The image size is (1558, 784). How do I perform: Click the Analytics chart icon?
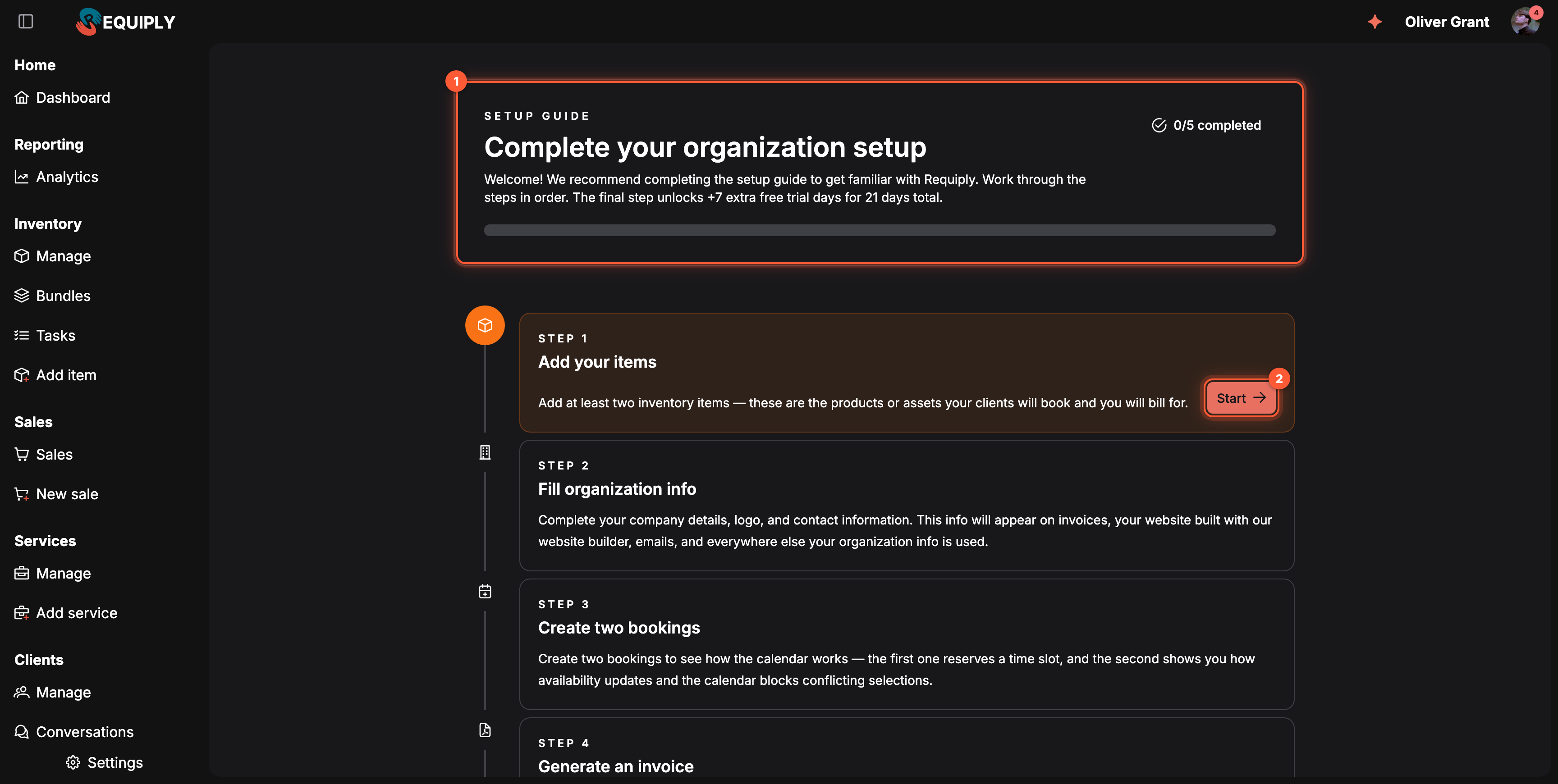pos(22,177)
